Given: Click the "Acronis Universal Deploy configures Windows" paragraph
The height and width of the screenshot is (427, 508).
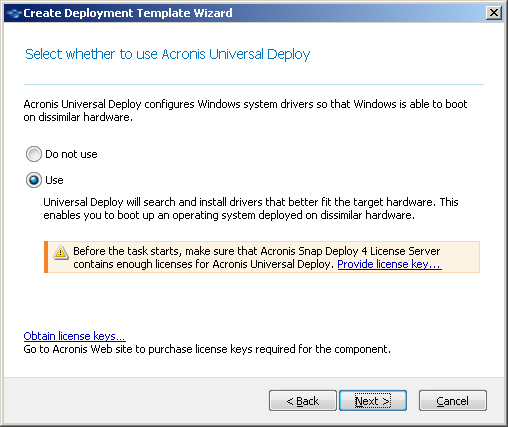Looking at the screenshot, I should click(x=245, y=111).
